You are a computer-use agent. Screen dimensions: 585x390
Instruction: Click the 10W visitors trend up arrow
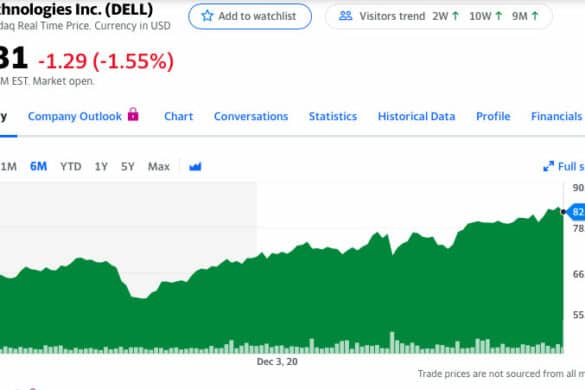click(499, 16)
